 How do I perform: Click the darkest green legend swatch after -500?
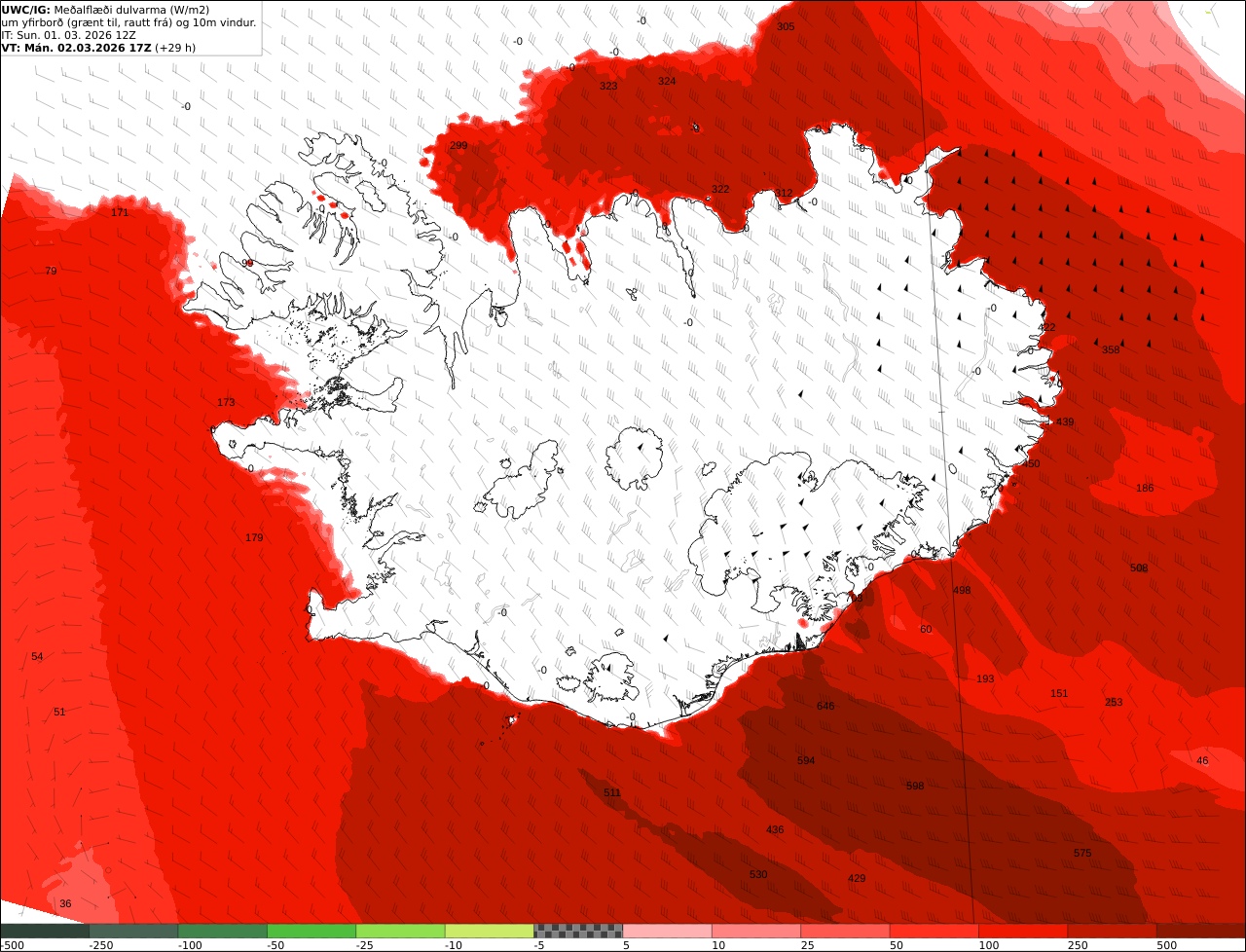coord(45,931)
